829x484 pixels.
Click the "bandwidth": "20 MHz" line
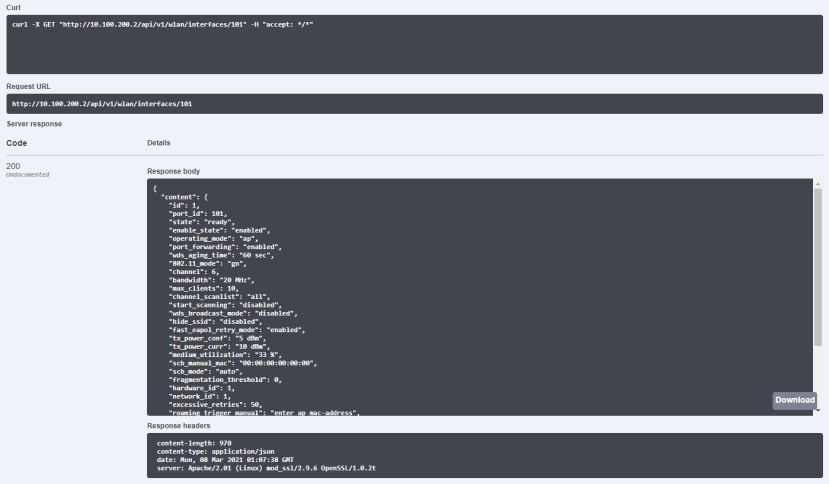(x=211, y=280)
